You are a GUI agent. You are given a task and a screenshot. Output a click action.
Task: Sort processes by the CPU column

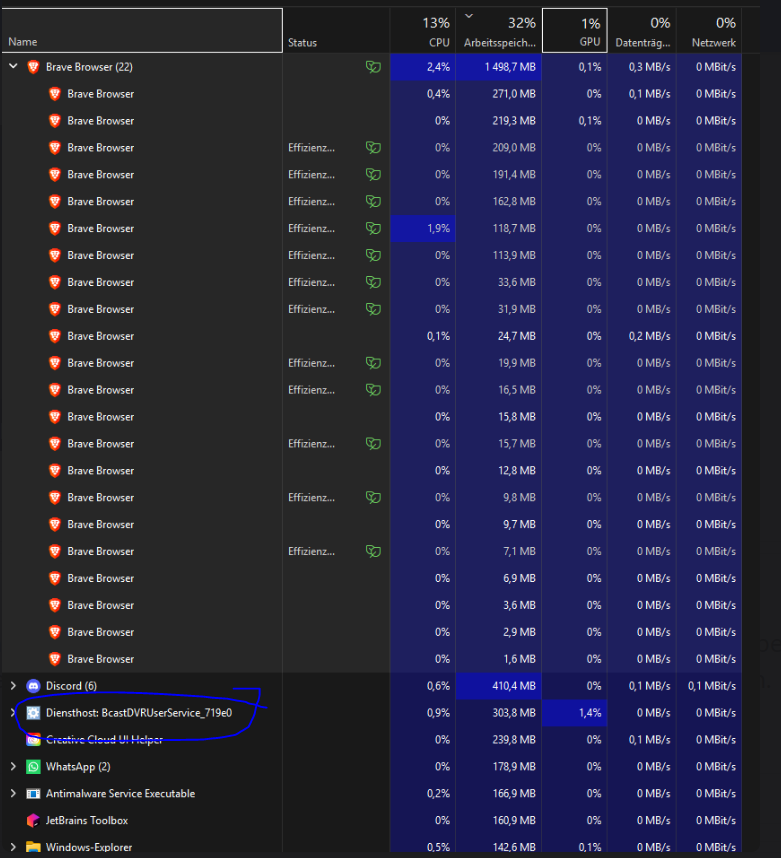tap(423, 31)
